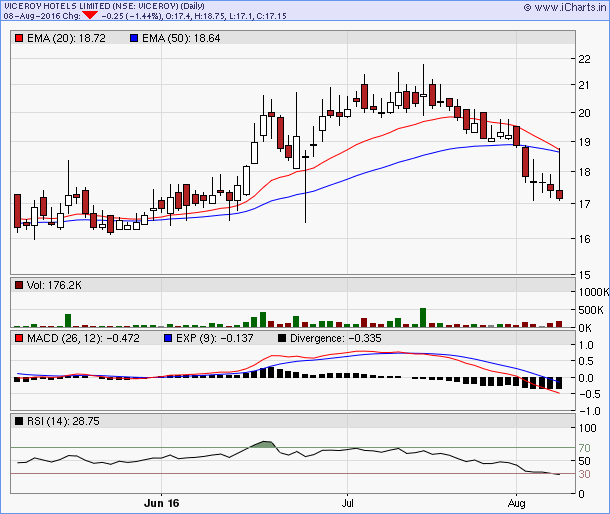Click the 19 price axis label
Image resolution: width=610 pixels, height=514 pixels.
(x=584, y=142)
